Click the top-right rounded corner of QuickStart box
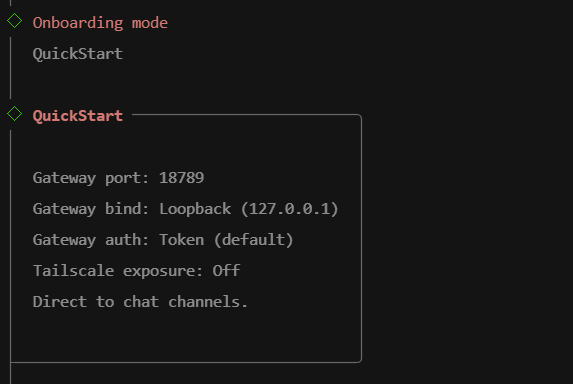Screen dimensions: 573x384 pos(359,117)
